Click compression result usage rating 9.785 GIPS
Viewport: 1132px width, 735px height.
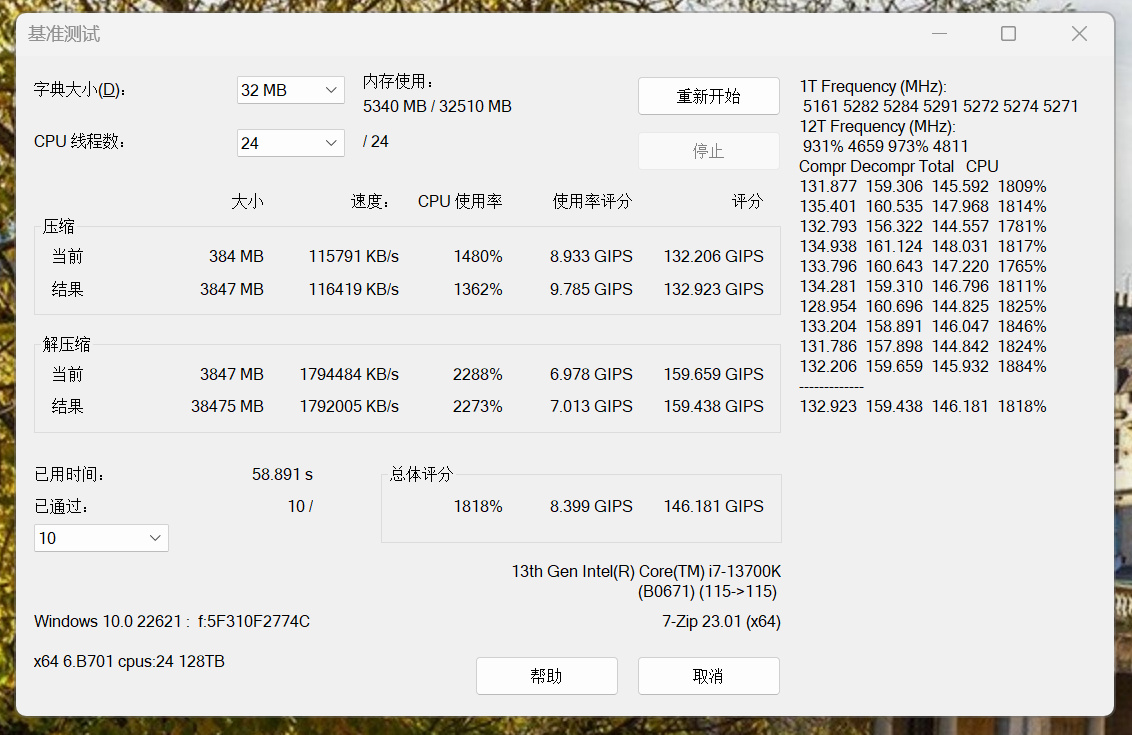pos(591,290)
